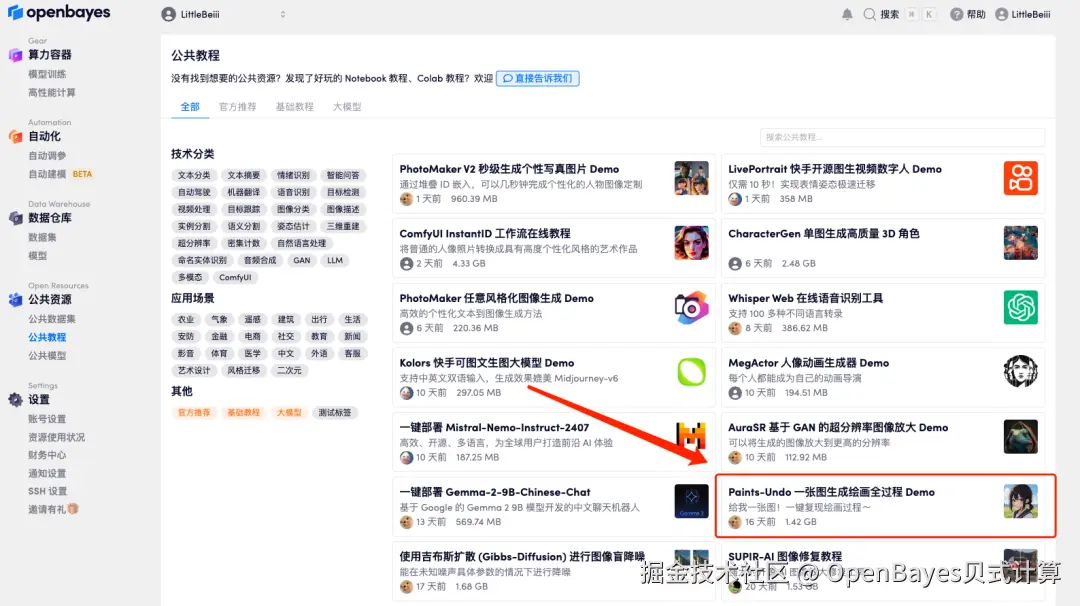Click the Gemma-2-9B-Chinese-Chat thumbnail
Screen dimensions: 1080x606
(x=692, y=501)
